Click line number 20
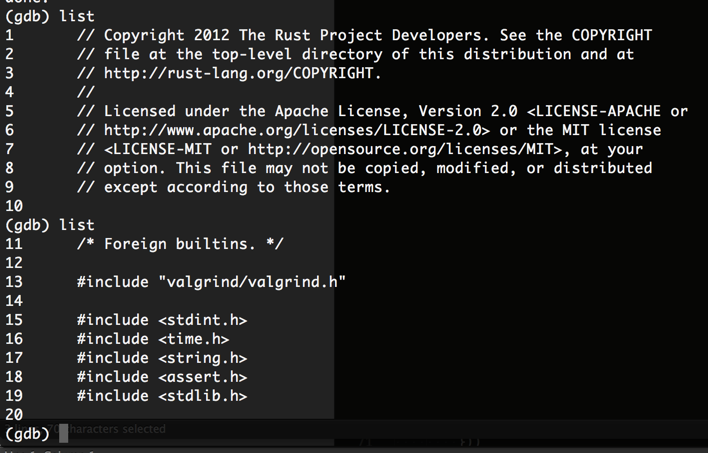708x453 pixels. (14, 415)
